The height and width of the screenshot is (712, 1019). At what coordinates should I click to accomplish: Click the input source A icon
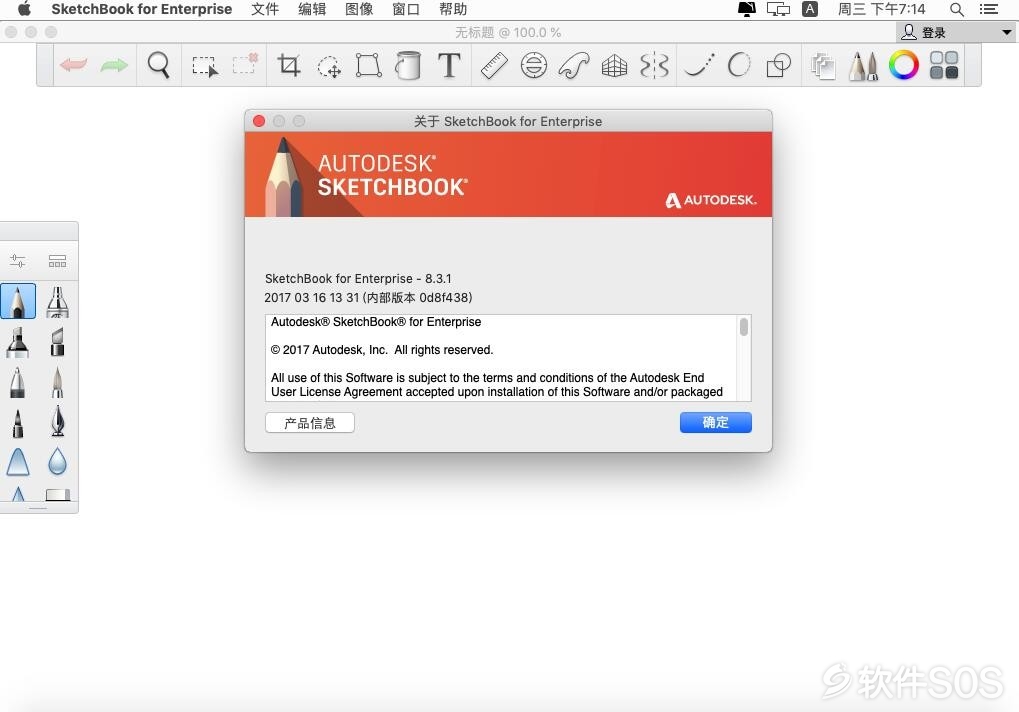[x=810, y=9]
